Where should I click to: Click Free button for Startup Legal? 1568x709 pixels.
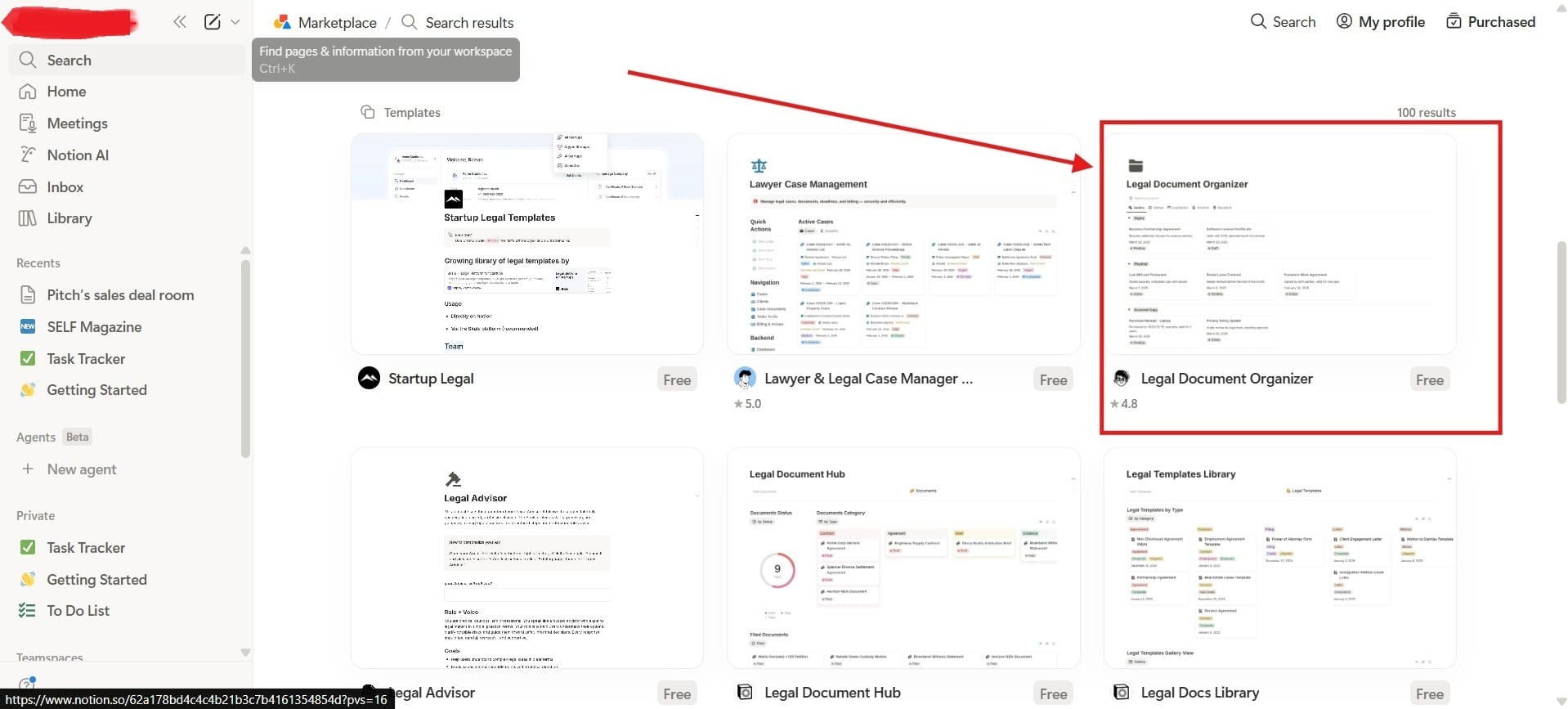677,379
